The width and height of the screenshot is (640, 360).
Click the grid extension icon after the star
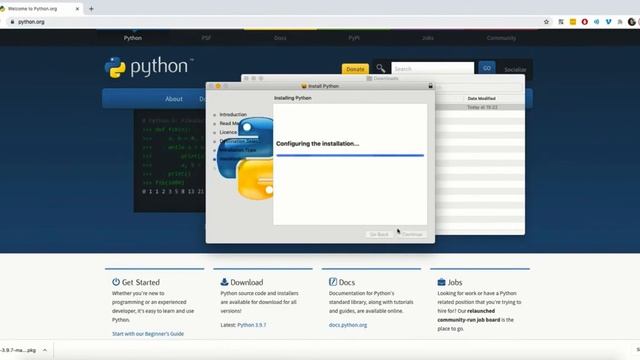point(561,22)
